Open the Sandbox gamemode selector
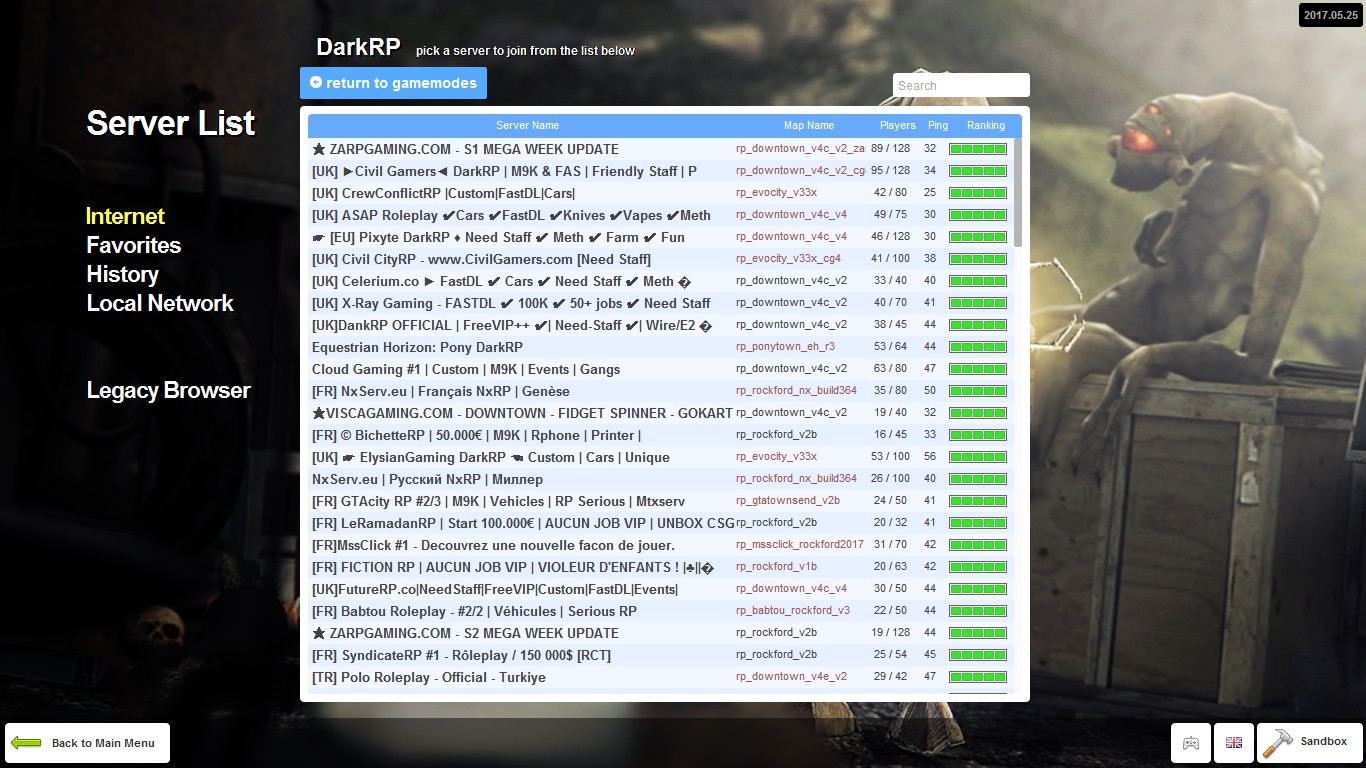The height and width of the screenshot is (768, 1366). 1309,743
